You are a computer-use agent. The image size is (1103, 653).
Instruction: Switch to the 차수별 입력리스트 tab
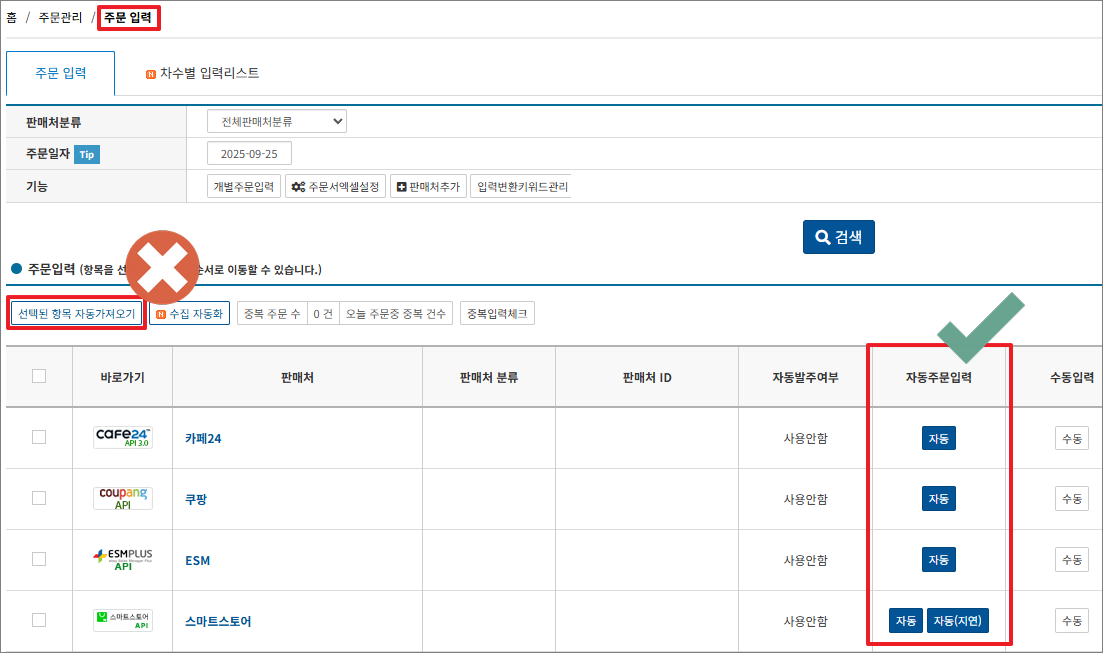(203, 73)
